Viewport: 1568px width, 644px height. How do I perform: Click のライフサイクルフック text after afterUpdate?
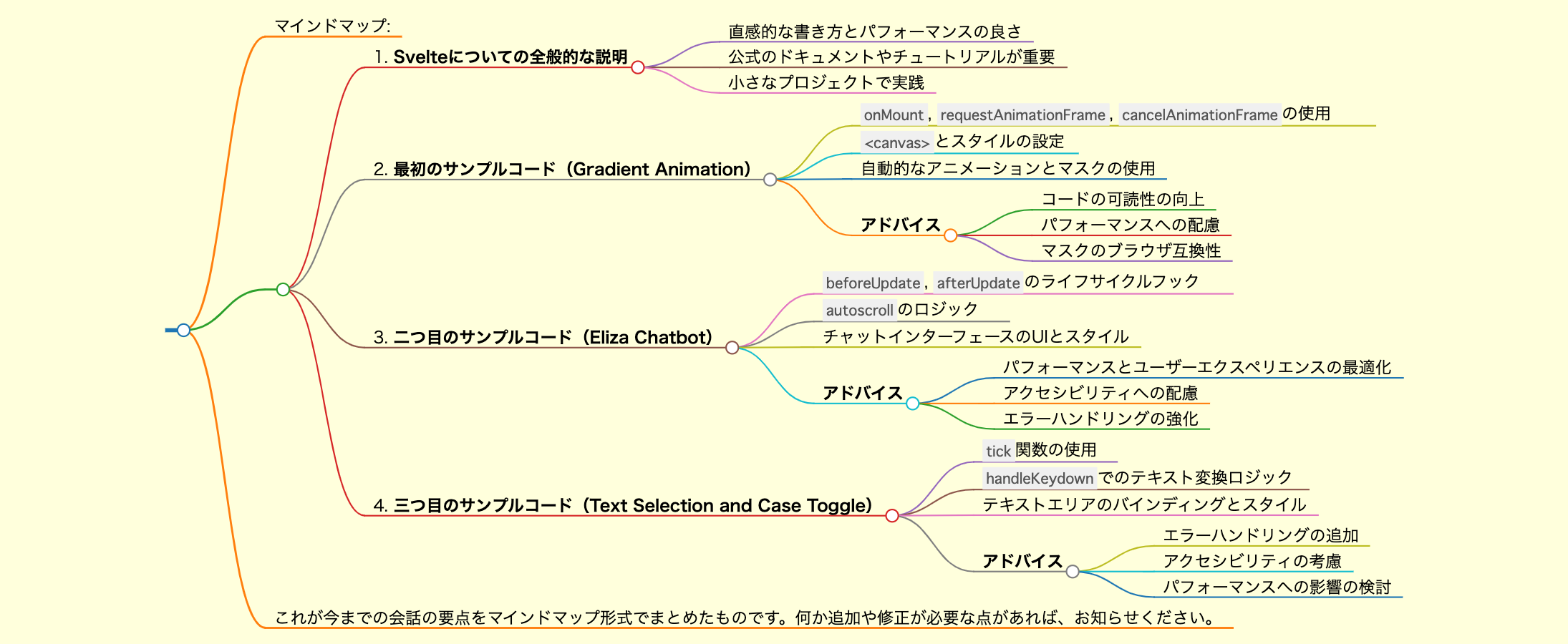click(1112, 281)
